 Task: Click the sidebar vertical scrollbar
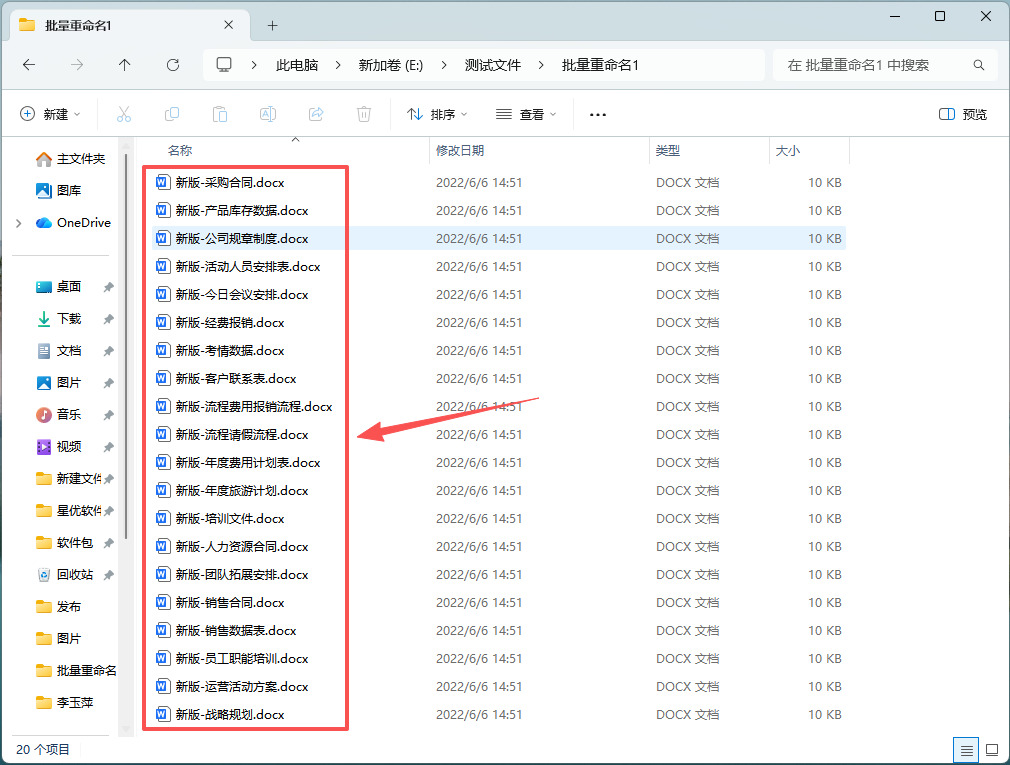coord(126,348)
